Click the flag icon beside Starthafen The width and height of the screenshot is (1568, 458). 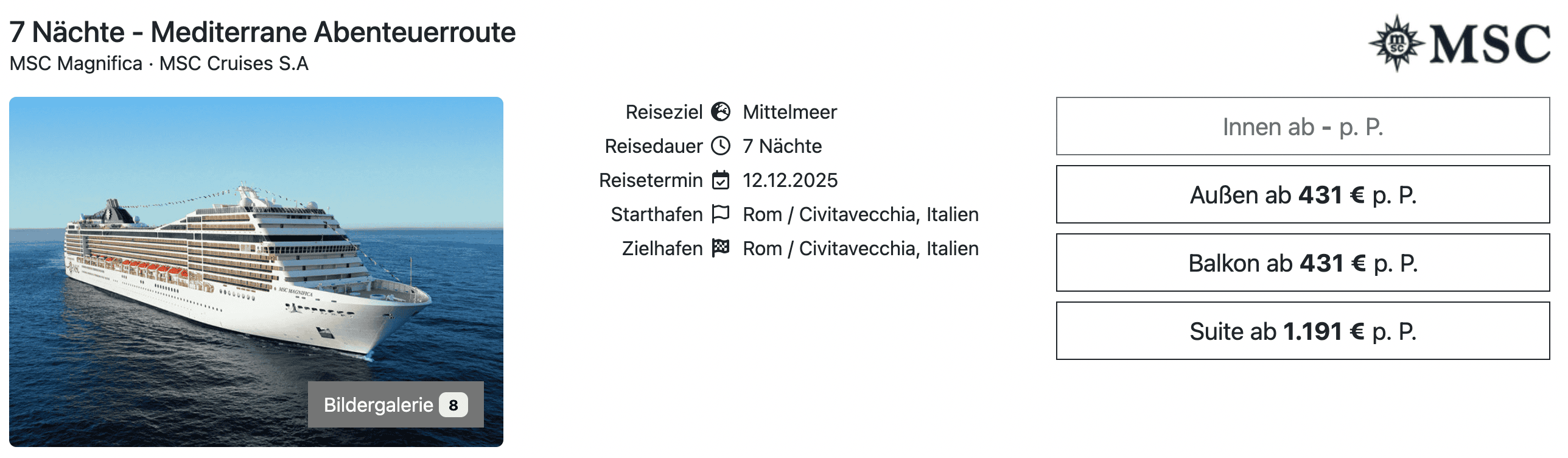[x=721, y=214]
